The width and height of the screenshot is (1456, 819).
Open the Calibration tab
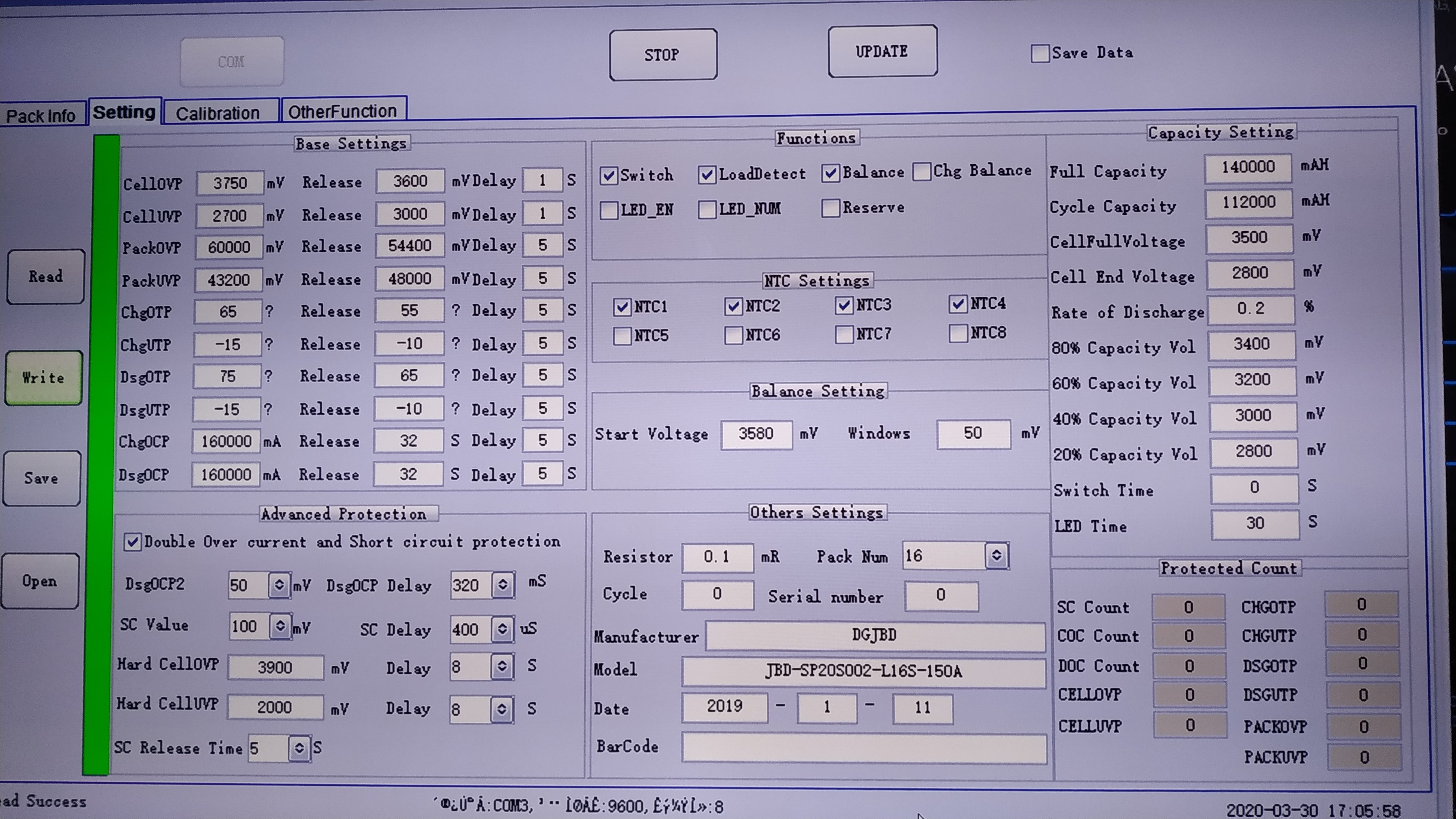tap(218, 113)
